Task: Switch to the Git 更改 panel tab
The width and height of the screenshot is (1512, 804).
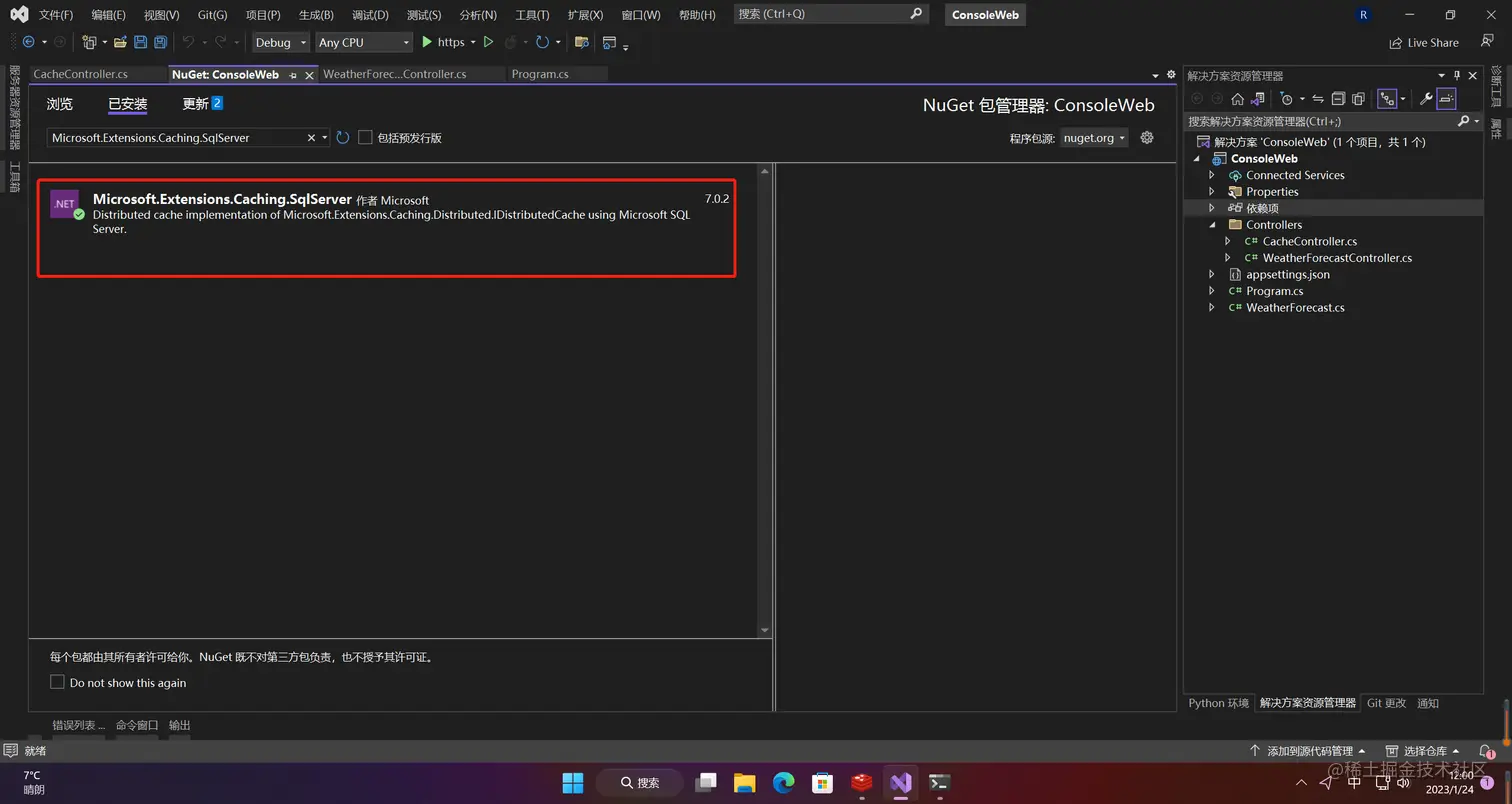Action: pos(1386,703)
